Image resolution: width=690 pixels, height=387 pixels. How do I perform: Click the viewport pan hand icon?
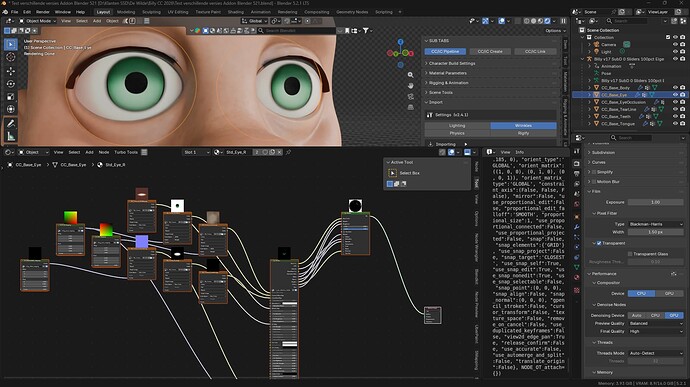pos(410,85)
